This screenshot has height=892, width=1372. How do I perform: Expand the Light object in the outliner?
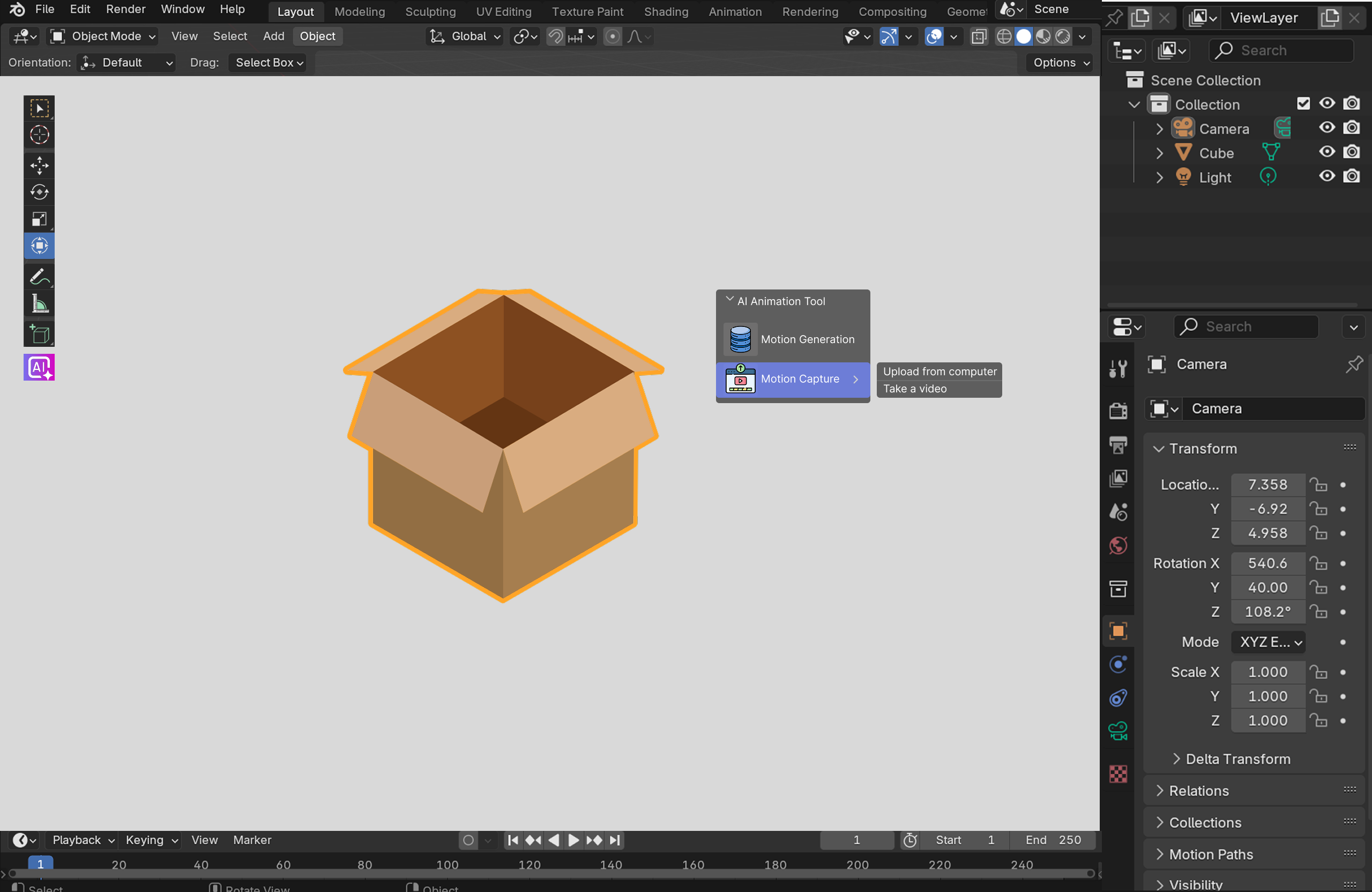[x=1159, y=177]
